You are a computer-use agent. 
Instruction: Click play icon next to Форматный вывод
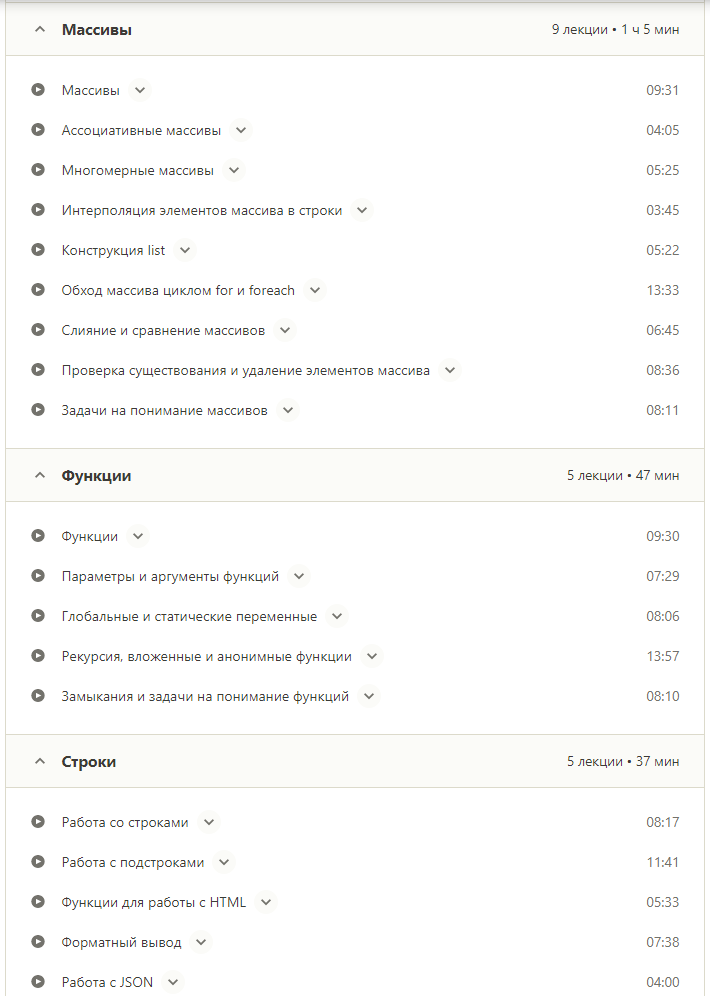tap(38, 942)
